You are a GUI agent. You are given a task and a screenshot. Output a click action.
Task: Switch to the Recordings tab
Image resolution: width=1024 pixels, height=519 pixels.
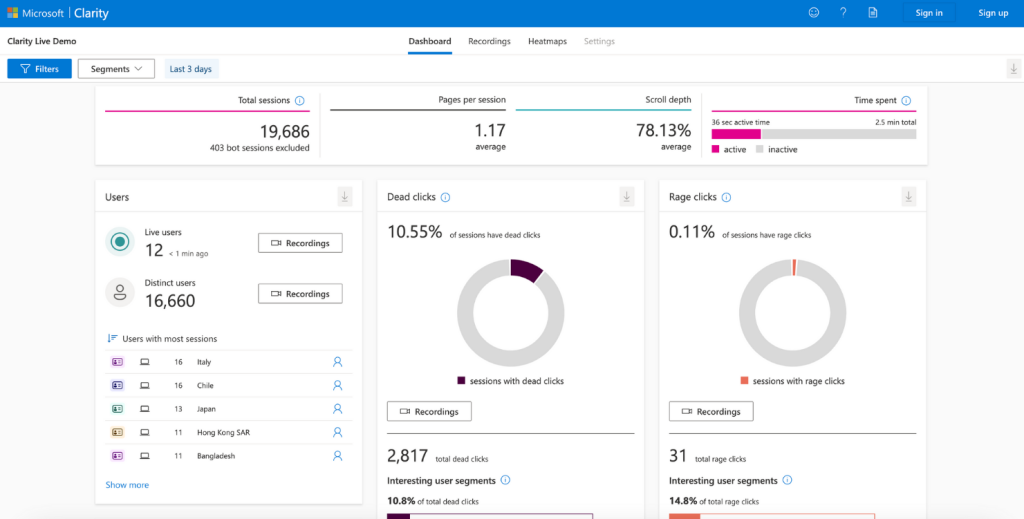(x=489, y=41)
